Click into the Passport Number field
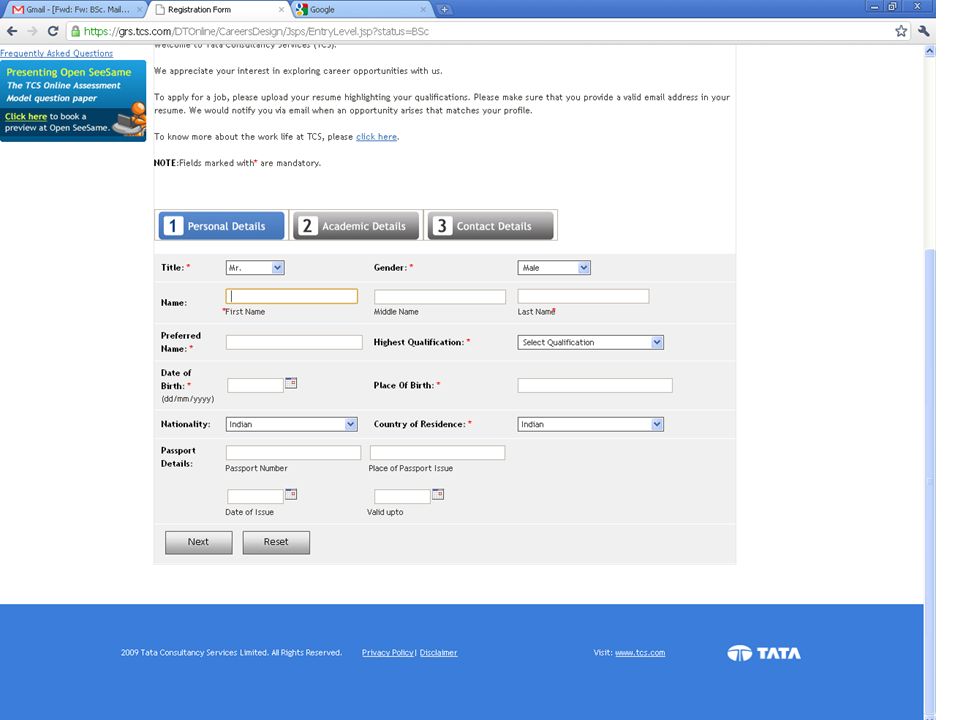 coord(293,452)
